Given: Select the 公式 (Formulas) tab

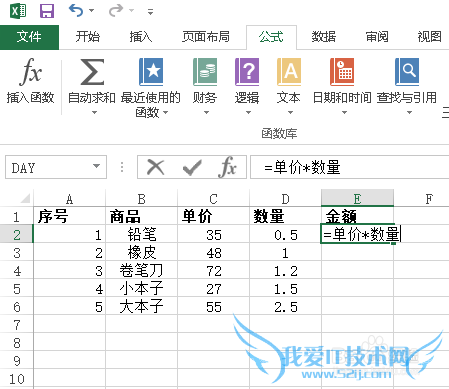Looking at the screenshot, I should 271,37.
